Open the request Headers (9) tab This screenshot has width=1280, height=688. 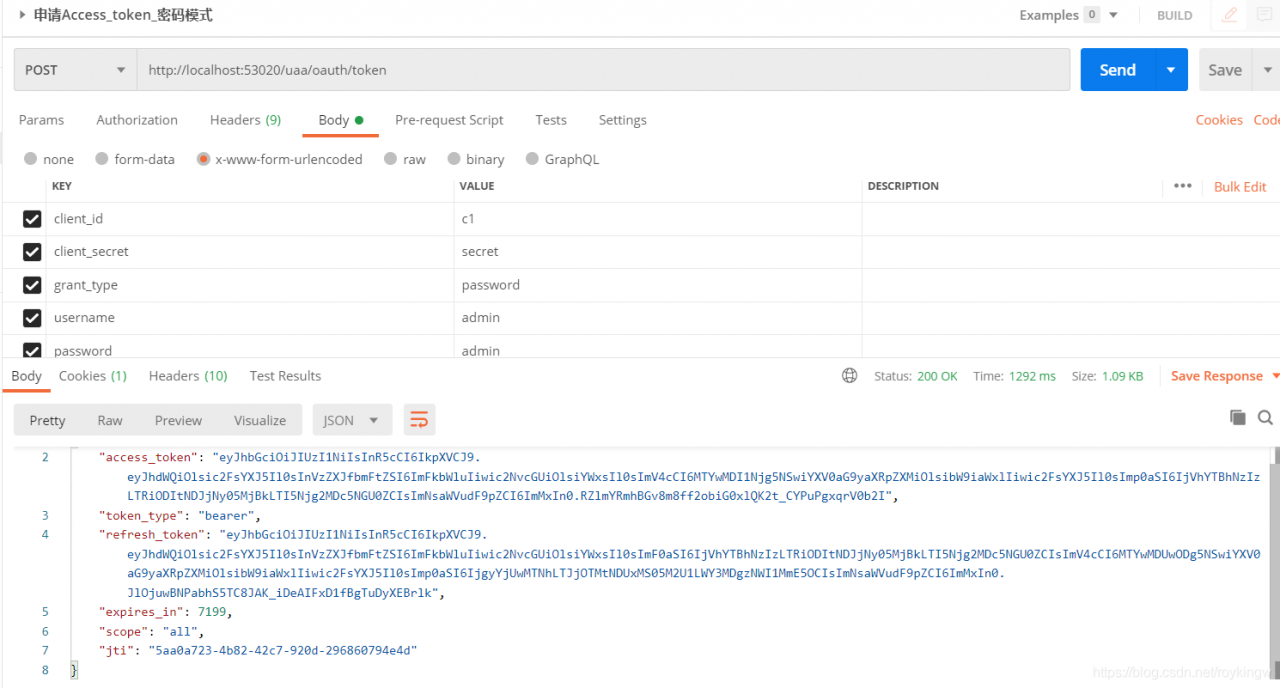tap(245, 120)
